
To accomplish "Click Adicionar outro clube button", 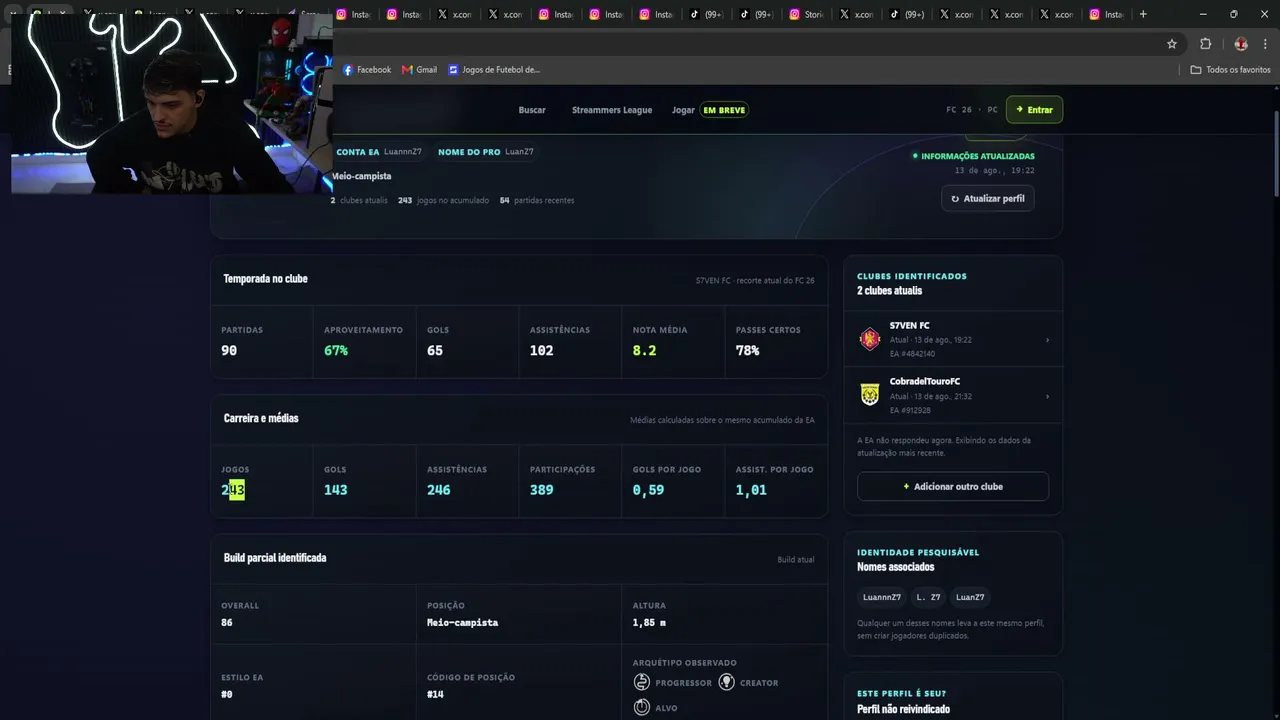I will pyautogui.click(x=953, y=486).
